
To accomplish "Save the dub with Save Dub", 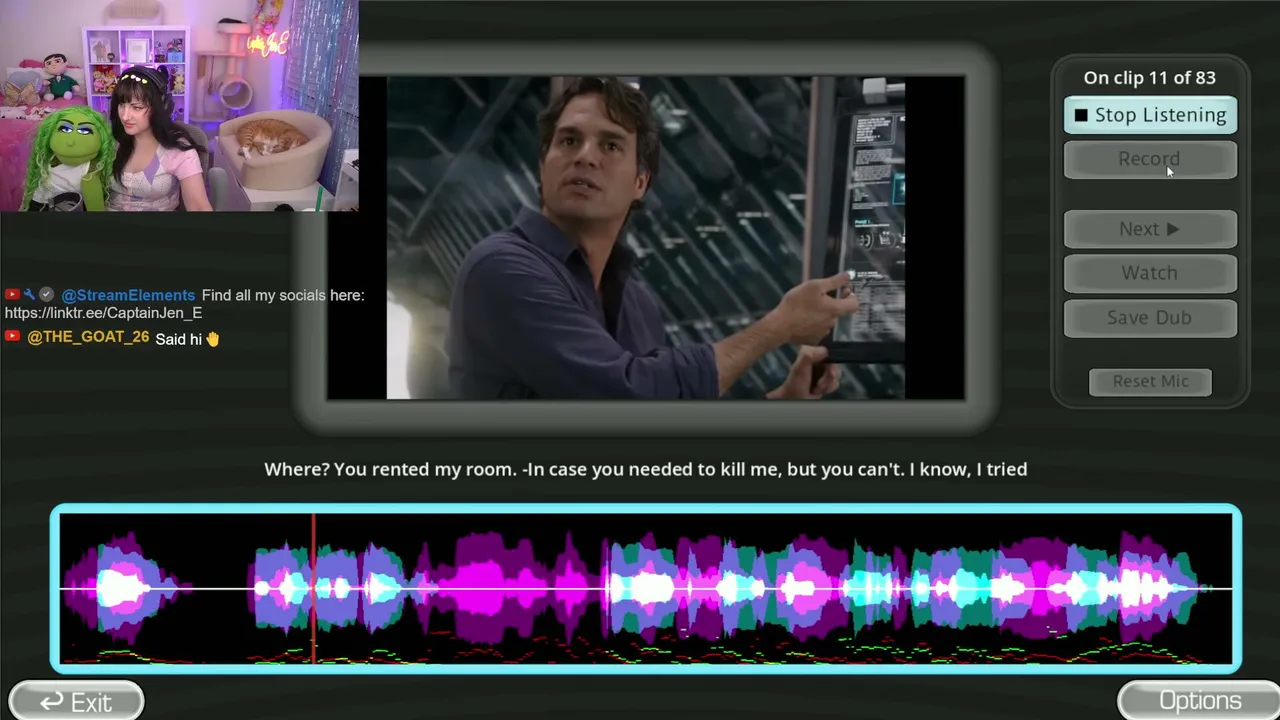I will pos(1150,317).
